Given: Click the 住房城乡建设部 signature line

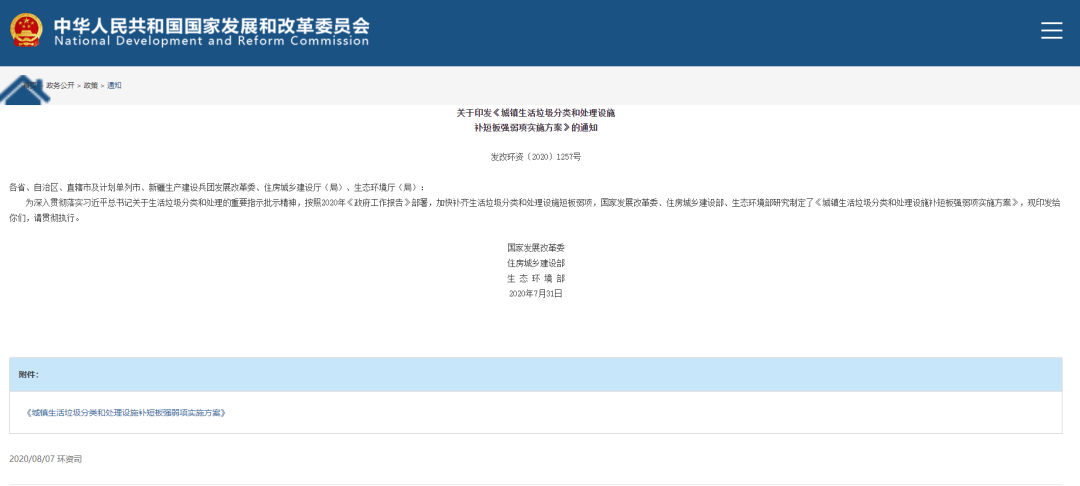Looking at the screenshot, I should pos(535,262).
